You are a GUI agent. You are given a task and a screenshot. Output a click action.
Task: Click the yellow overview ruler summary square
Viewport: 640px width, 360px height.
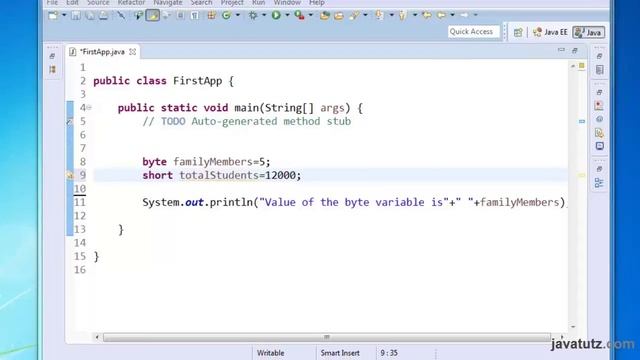click(x=582, y=66)
